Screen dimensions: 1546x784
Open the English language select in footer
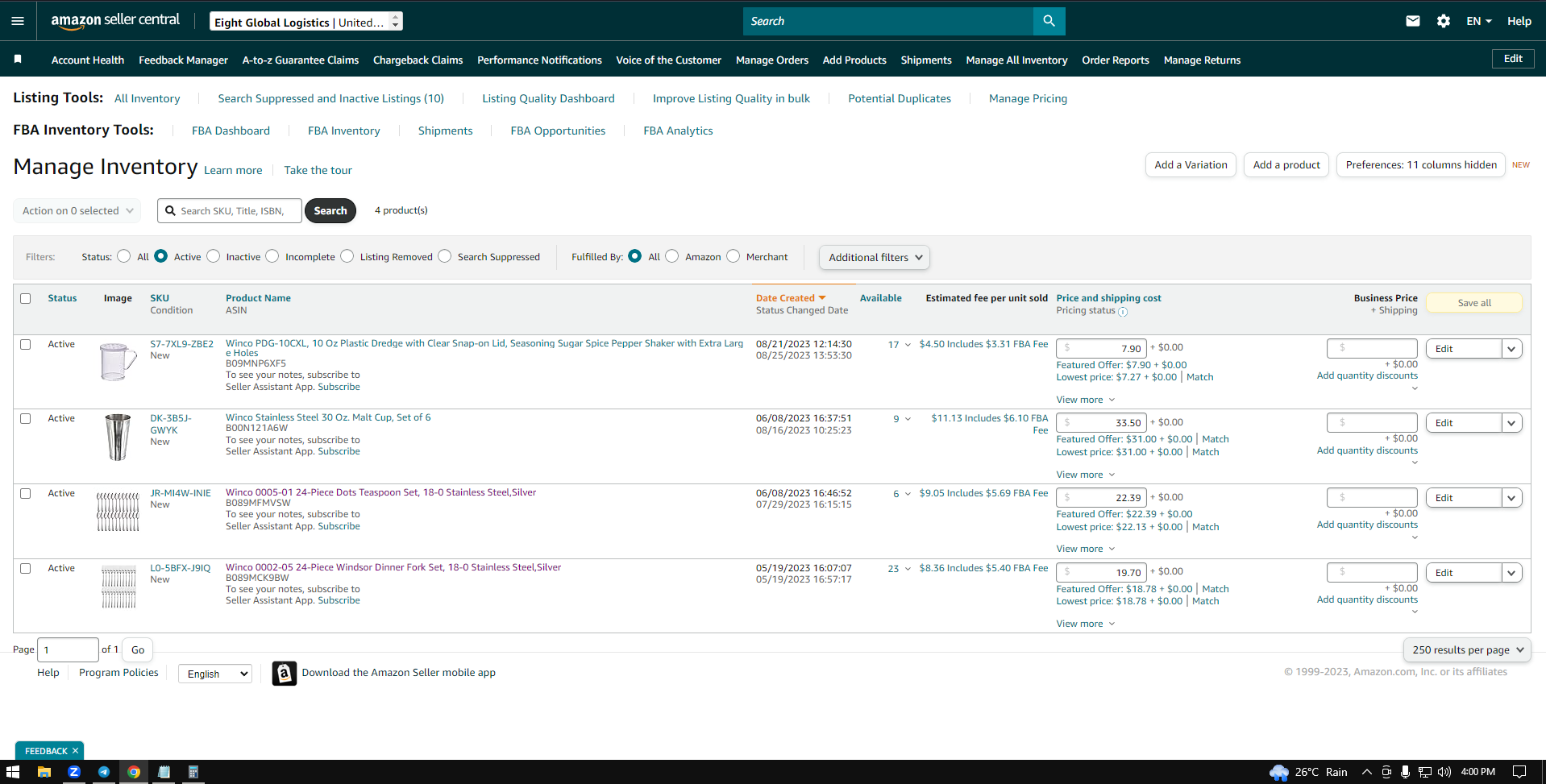[215, 674]
